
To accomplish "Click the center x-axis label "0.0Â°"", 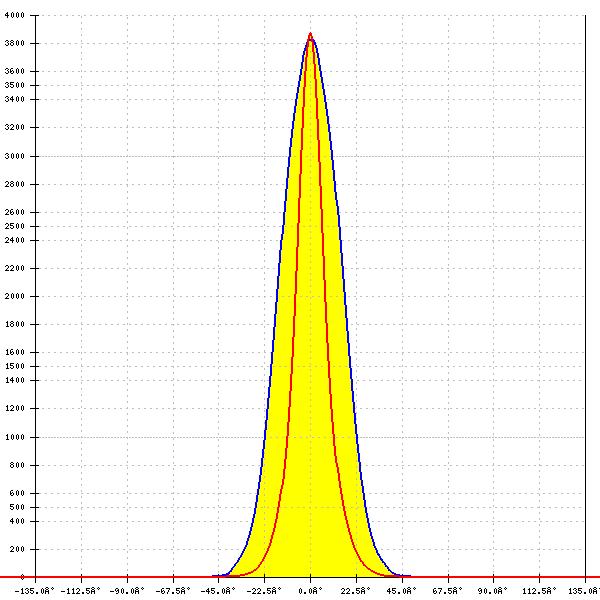I will pyautogui.click(x=310, y=591).
